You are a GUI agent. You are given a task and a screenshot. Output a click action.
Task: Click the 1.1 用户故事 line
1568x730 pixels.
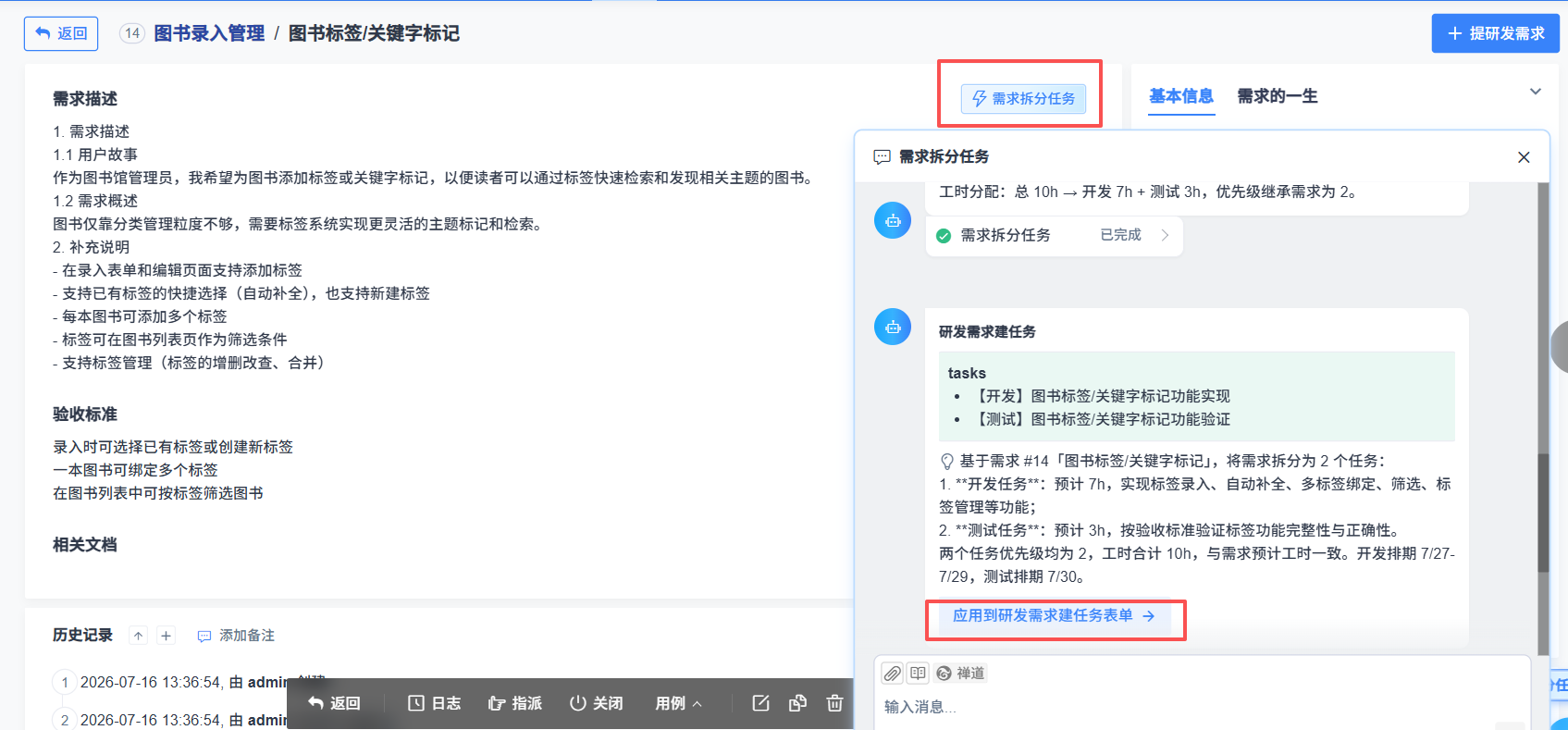(x=95, y=155)
